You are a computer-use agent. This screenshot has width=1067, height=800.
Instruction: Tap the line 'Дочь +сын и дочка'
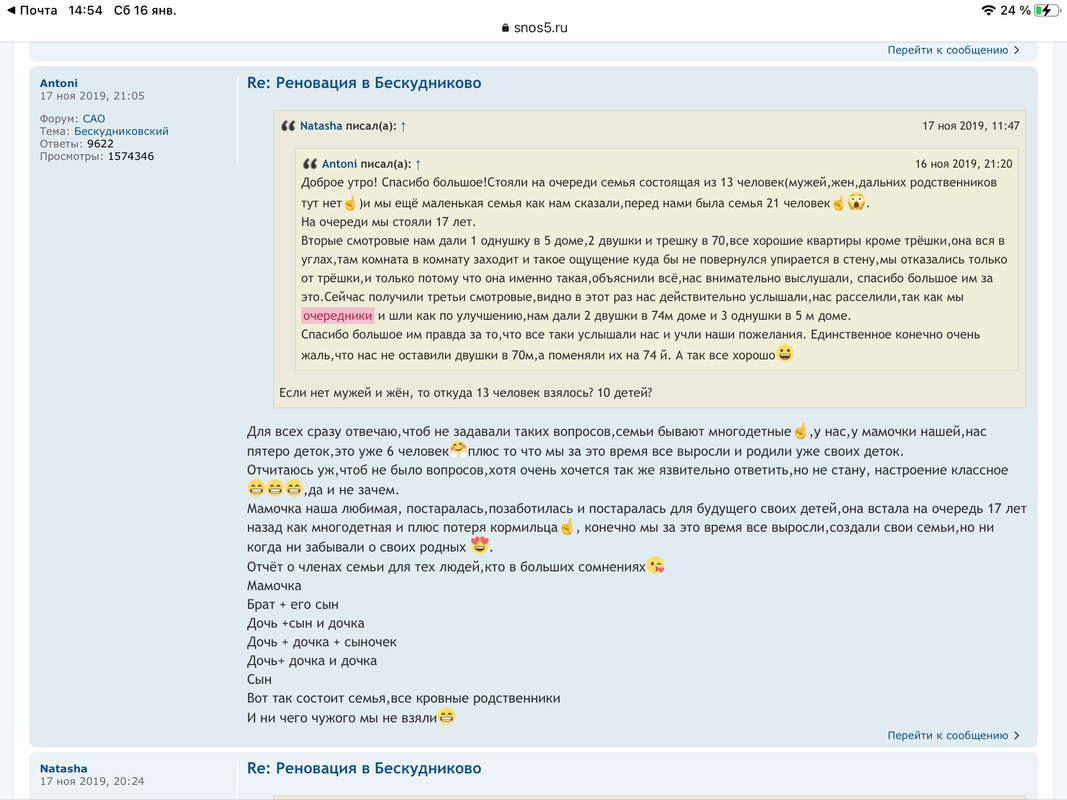click(306, 623)
